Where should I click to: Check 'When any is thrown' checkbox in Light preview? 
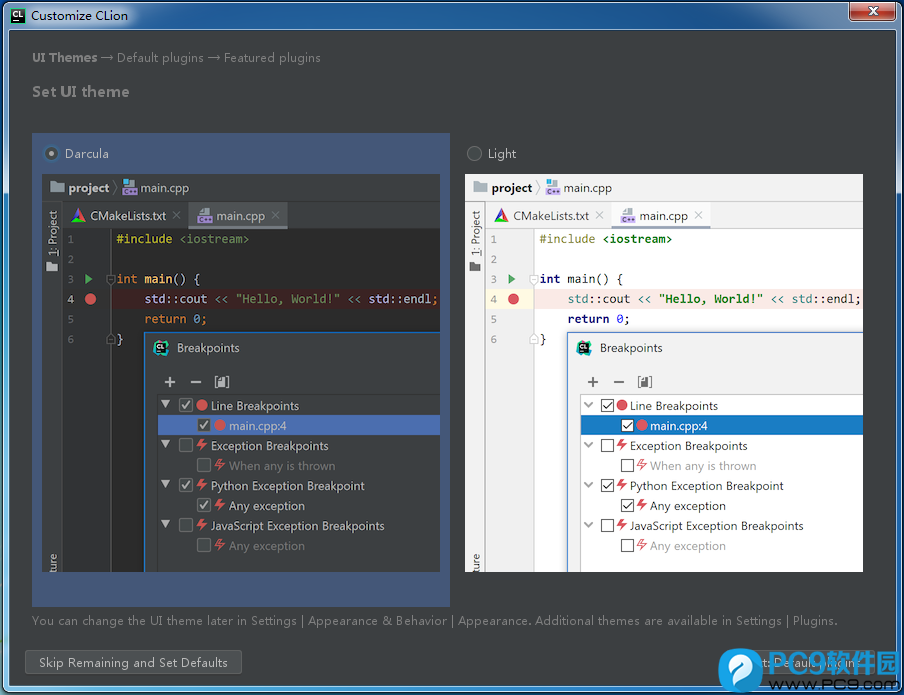point(627,465)
